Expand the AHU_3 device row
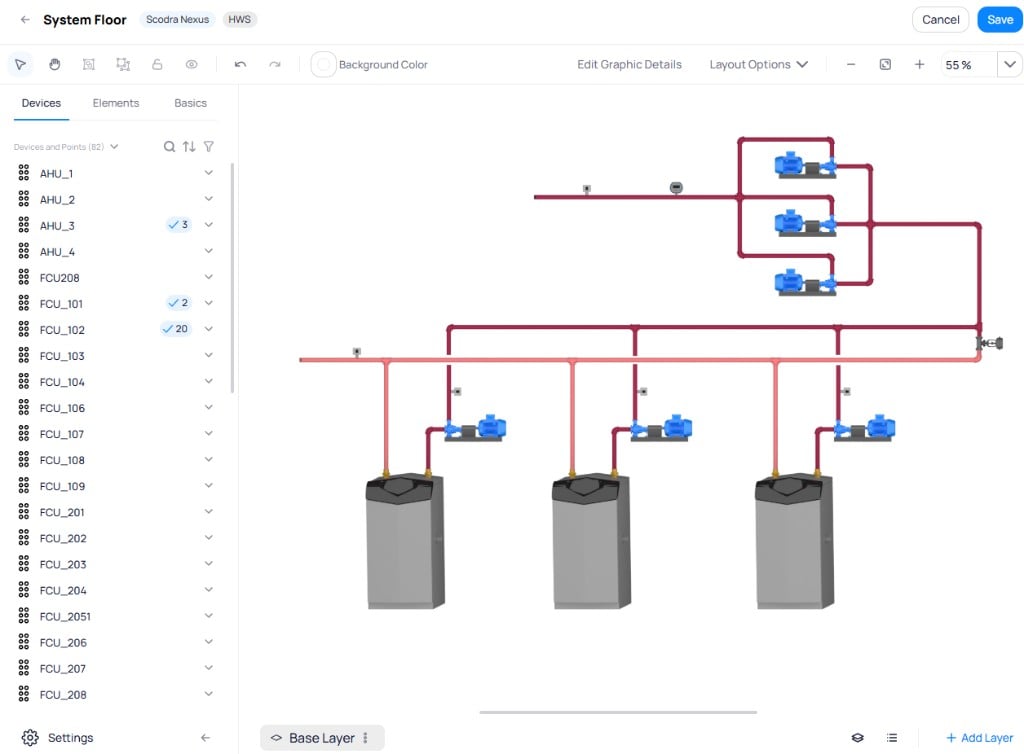The image size is (1024, 754). 208,225
